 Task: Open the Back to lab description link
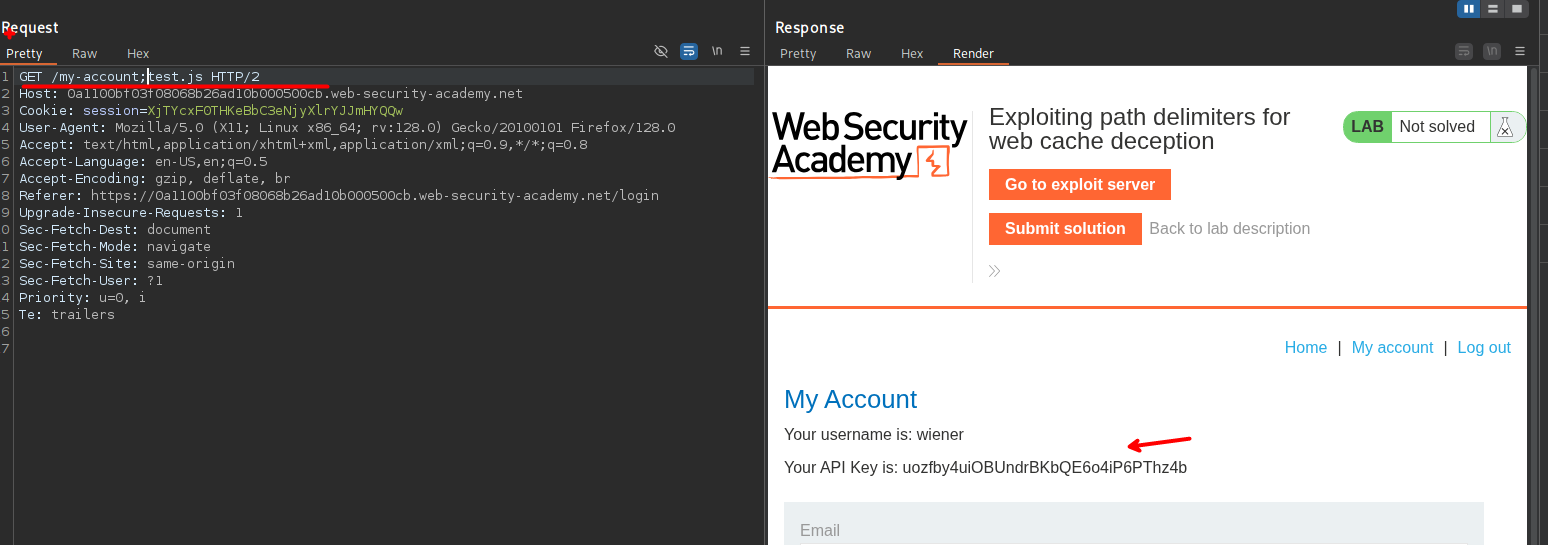coord(1229,229)
